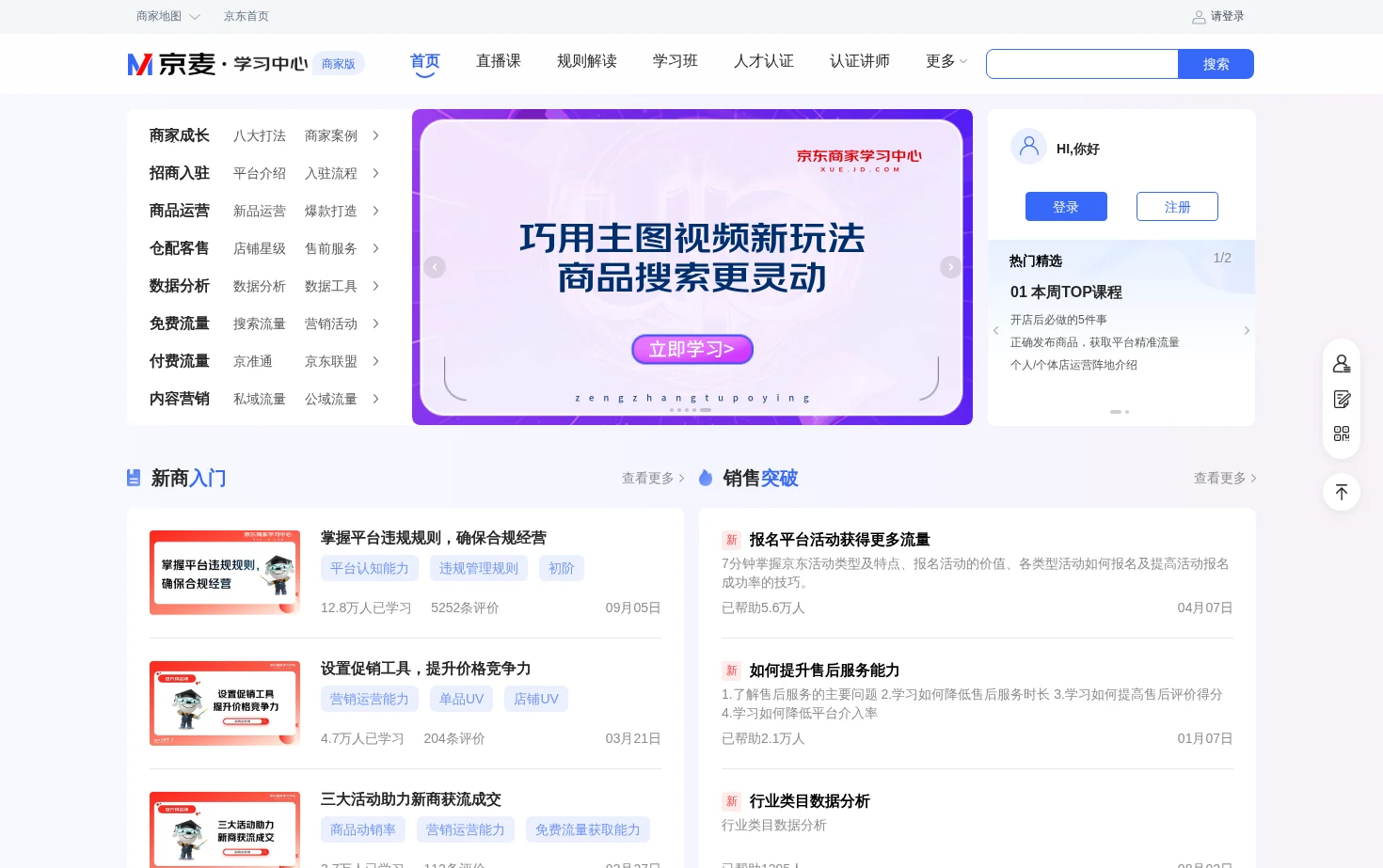
Task: Open 开店后必做的5件事 course link
Action: 1058,320
